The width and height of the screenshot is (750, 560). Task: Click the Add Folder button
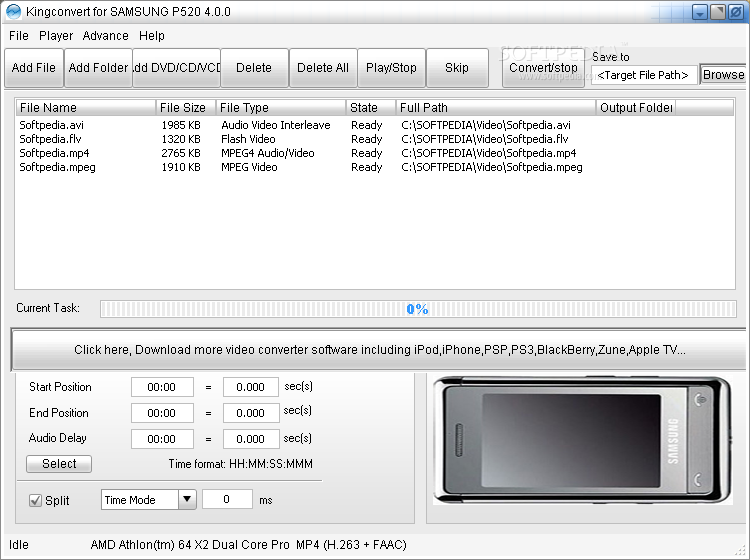(x=98, y=68)
